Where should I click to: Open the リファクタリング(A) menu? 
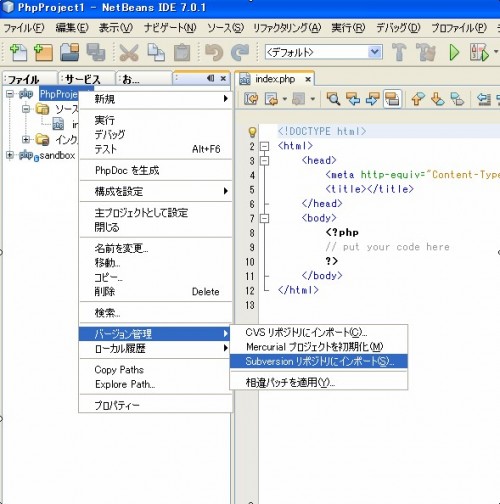287,28
